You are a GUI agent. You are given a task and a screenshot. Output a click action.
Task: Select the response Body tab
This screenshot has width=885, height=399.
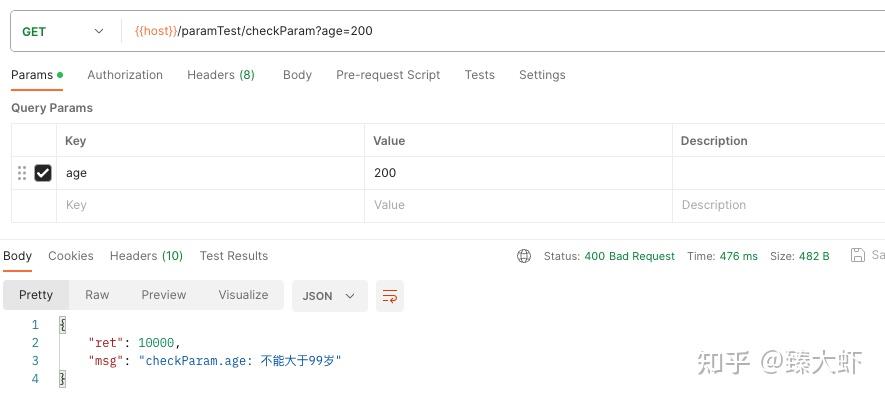[17, 256]
